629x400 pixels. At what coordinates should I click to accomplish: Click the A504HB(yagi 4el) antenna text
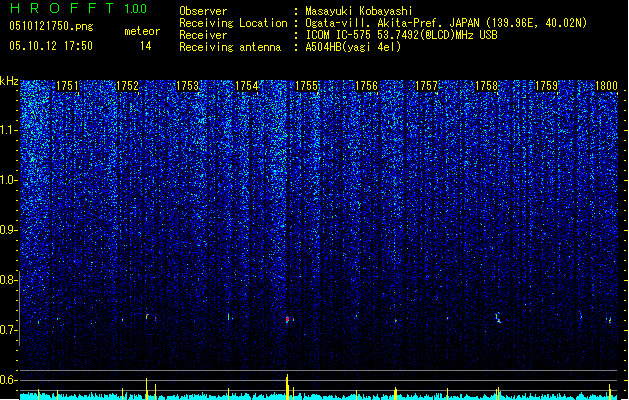tap(353, 47)
